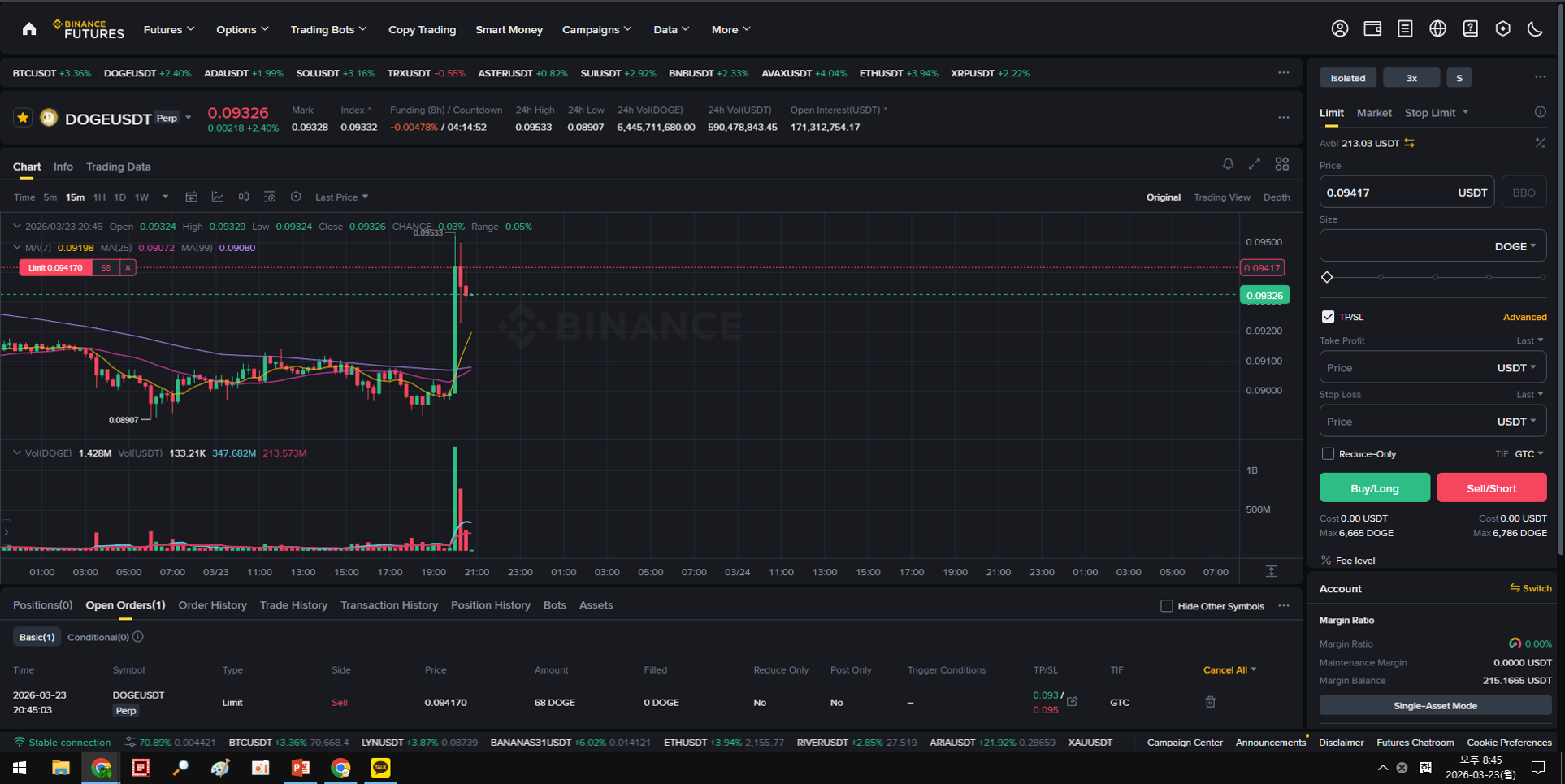
Task: Collapse the MA indicator row chevron
Action: tap(16, 248)
